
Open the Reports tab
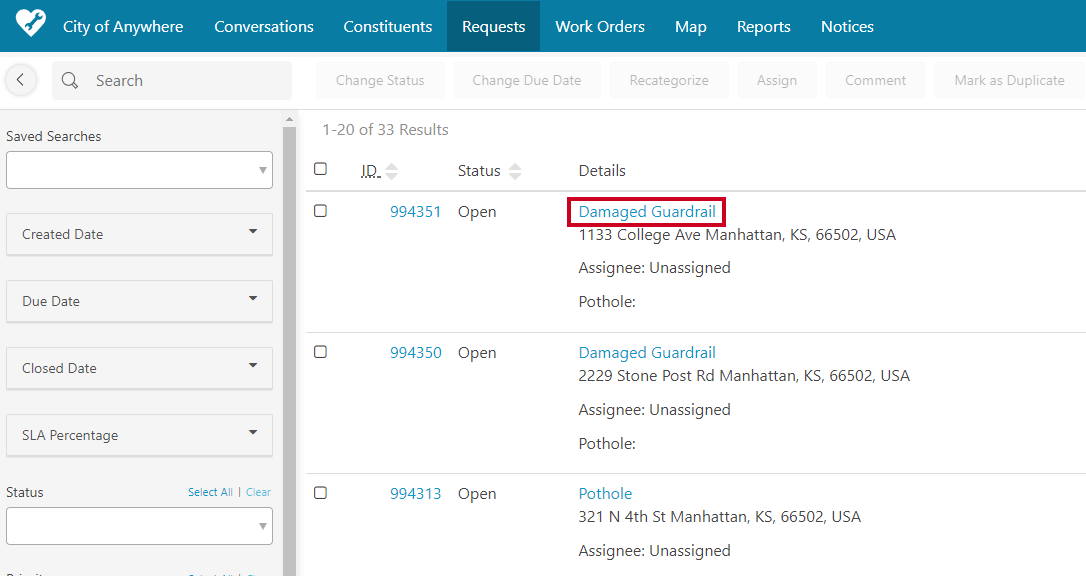tap(763, 26)
